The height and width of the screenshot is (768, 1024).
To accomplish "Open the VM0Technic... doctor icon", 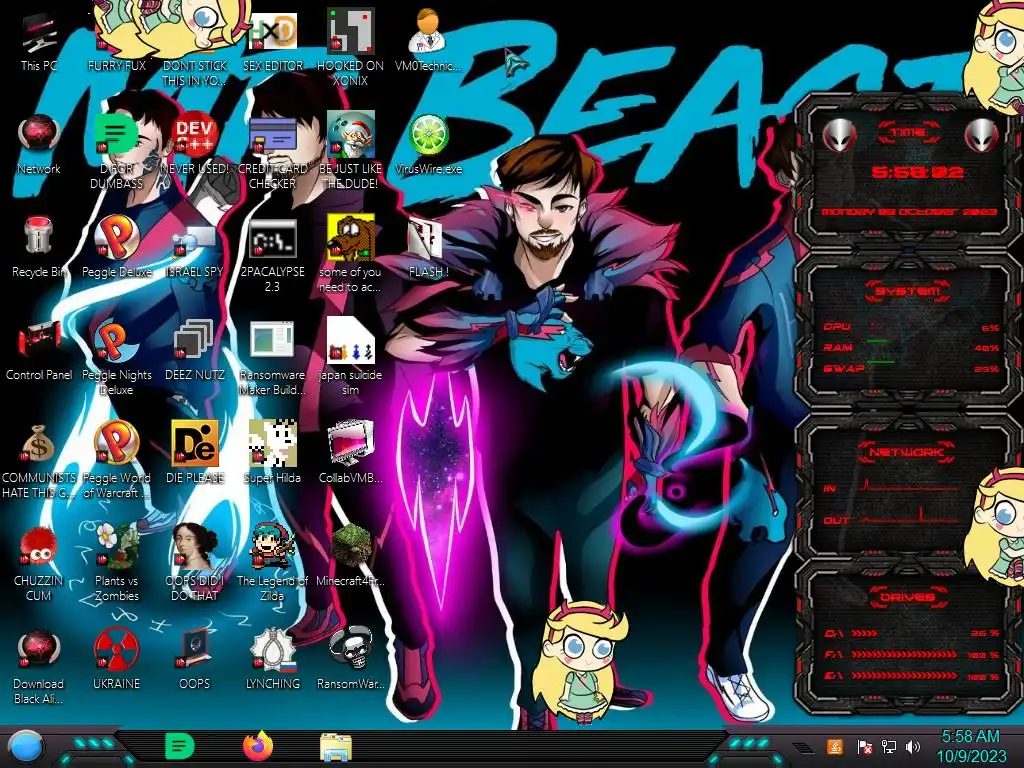I will [x=428, y=42].
